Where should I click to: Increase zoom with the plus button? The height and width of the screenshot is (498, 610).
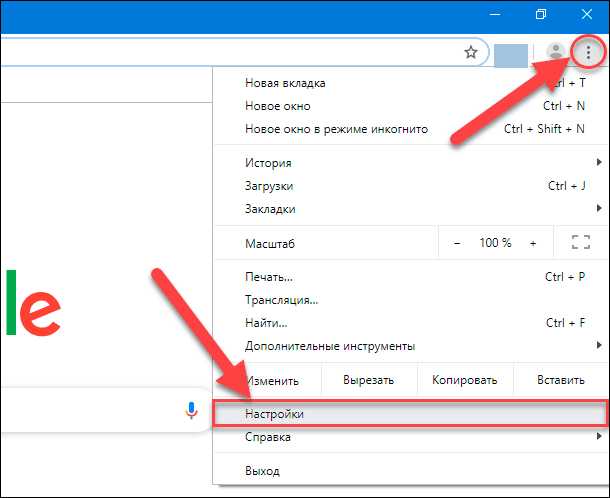point(533,244)
